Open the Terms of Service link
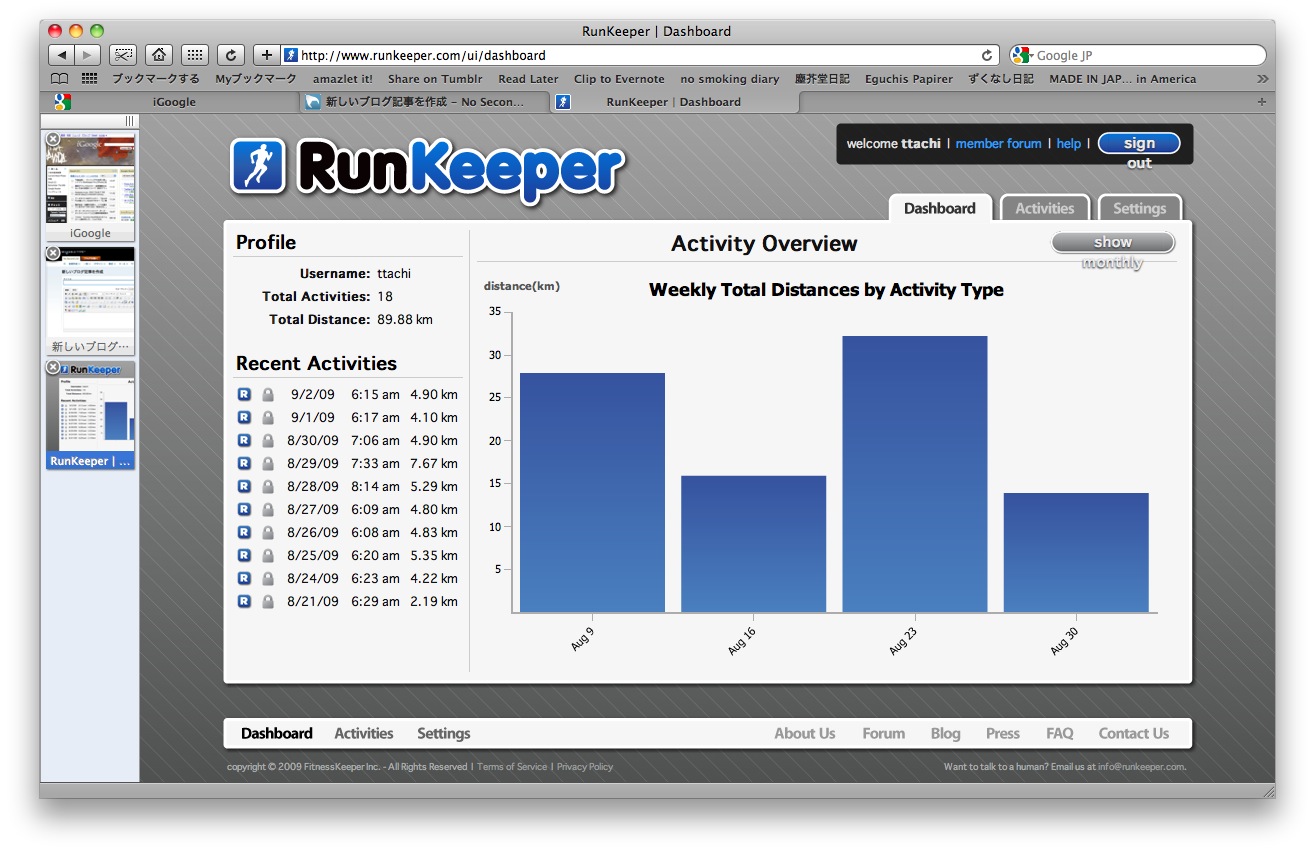This screenshot has width=1315, height=858. point(512,767)
